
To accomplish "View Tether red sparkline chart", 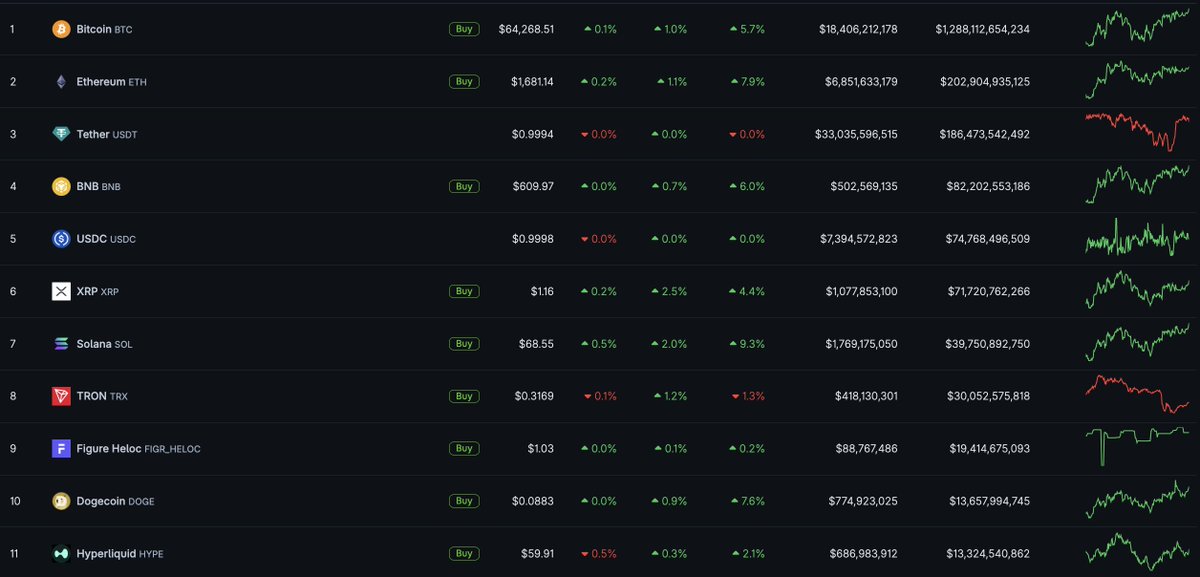I will (x=1138, y=132).
